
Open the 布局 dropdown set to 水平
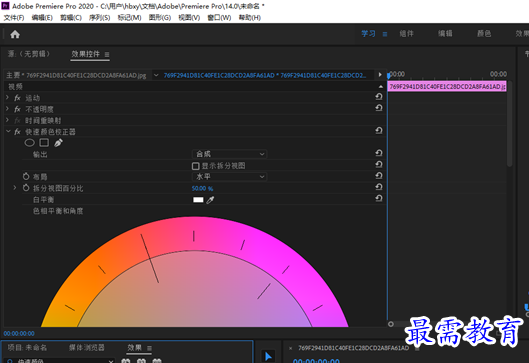pyautogui.click(x=229, y=177)
